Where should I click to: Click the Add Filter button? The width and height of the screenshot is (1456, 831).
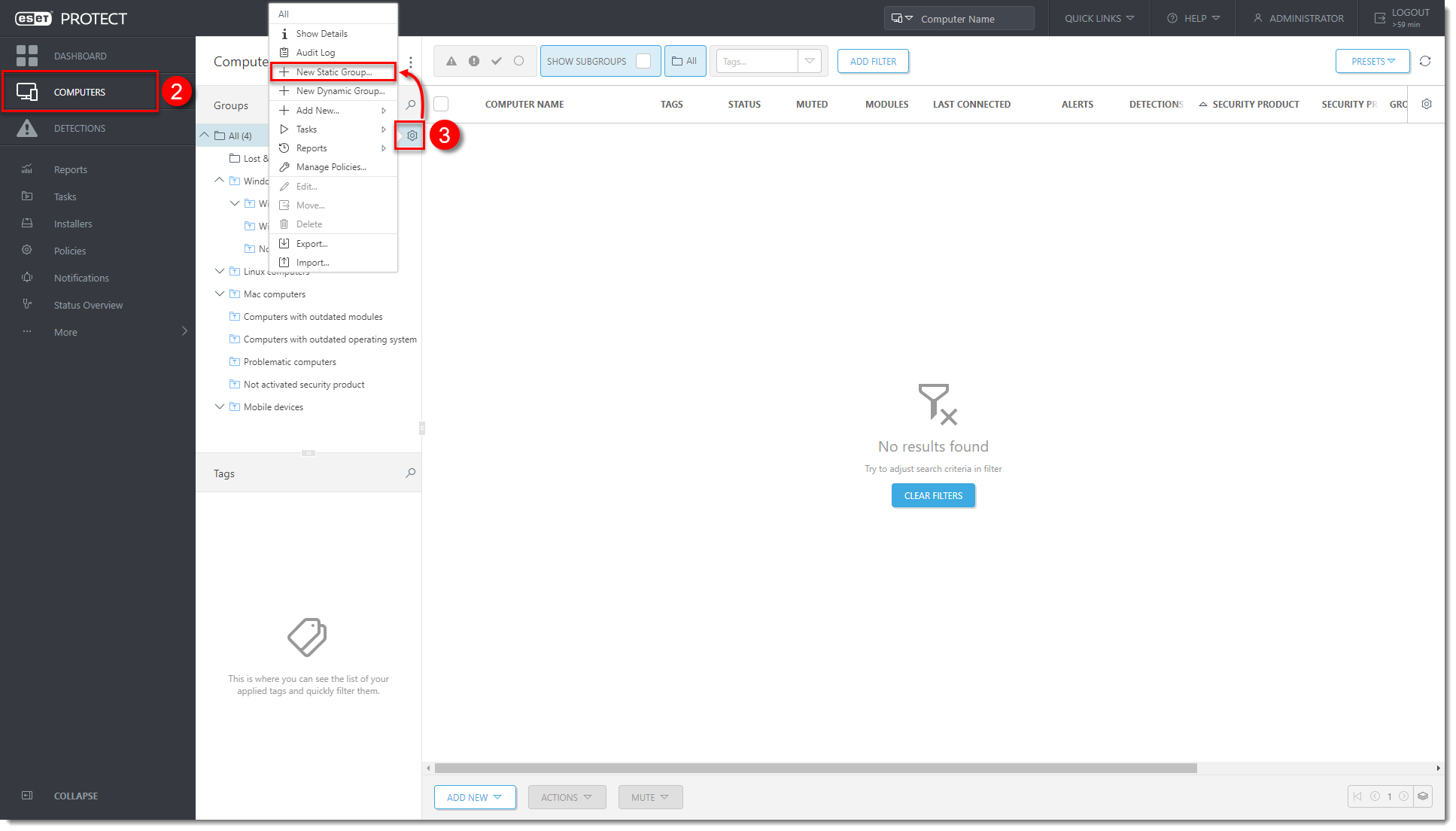tap(873, 61)
